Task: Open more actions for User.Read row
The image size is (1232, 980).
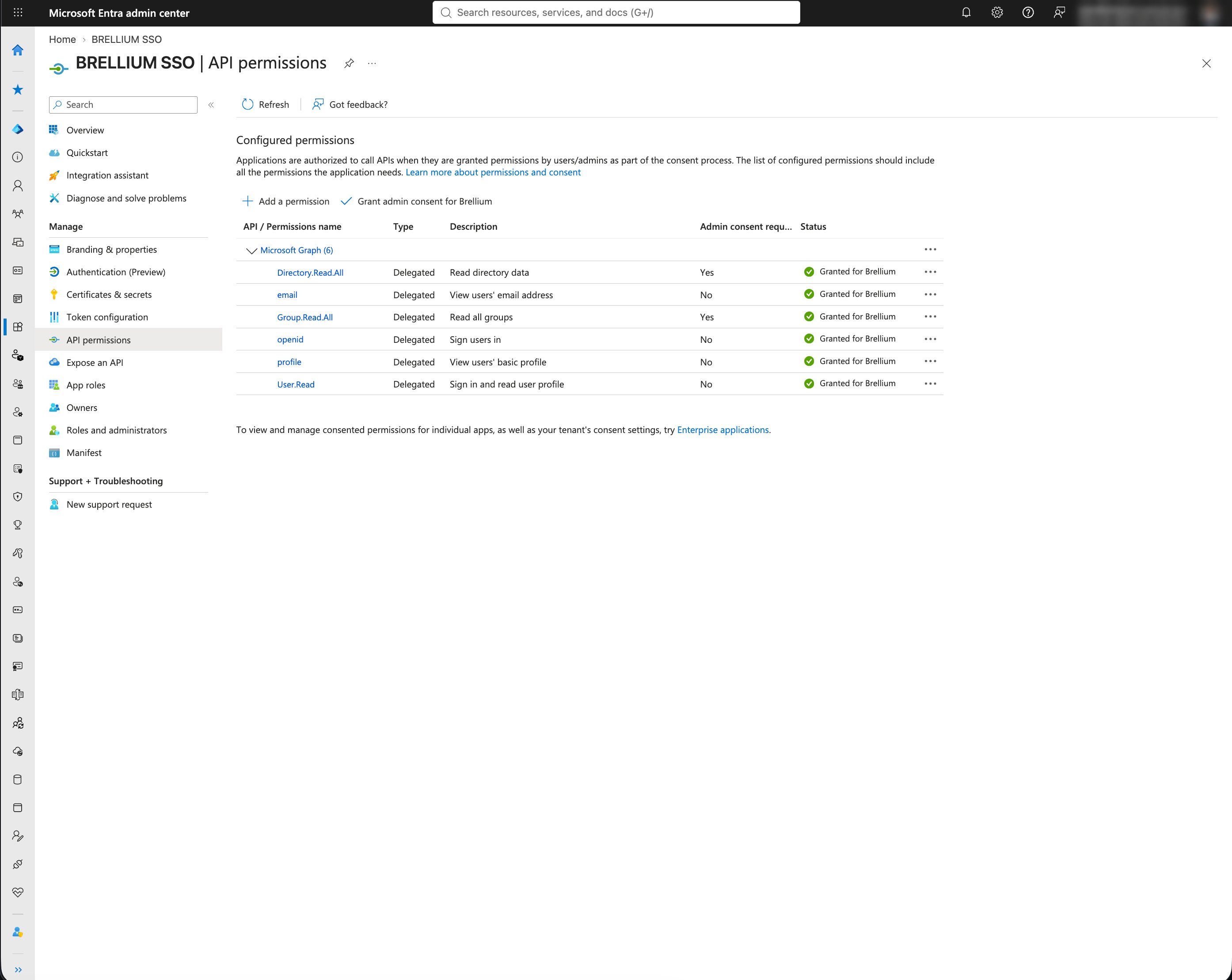Action: (x=930, y=384)
